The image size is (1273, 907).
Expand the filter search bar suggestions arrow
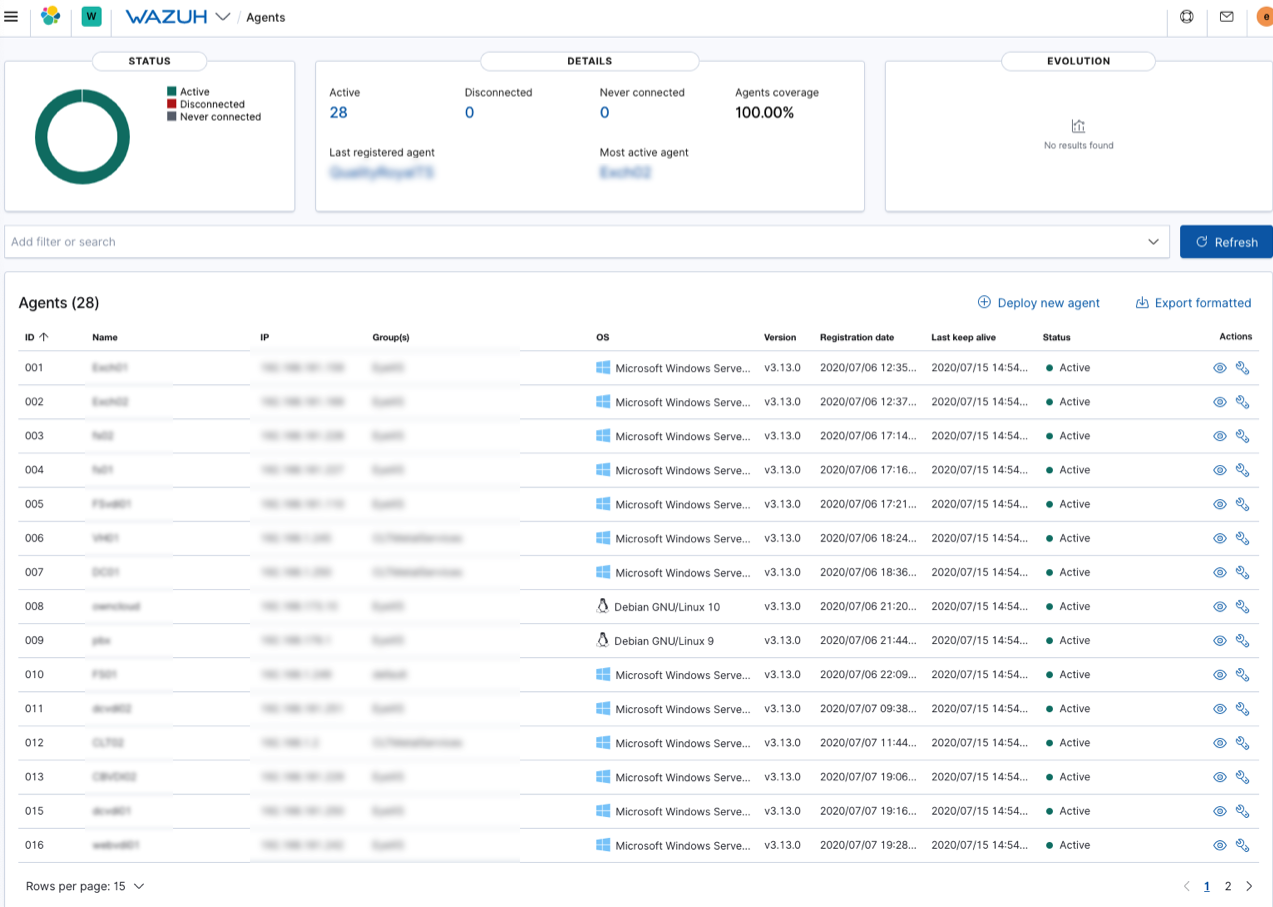click(1153, 242)
